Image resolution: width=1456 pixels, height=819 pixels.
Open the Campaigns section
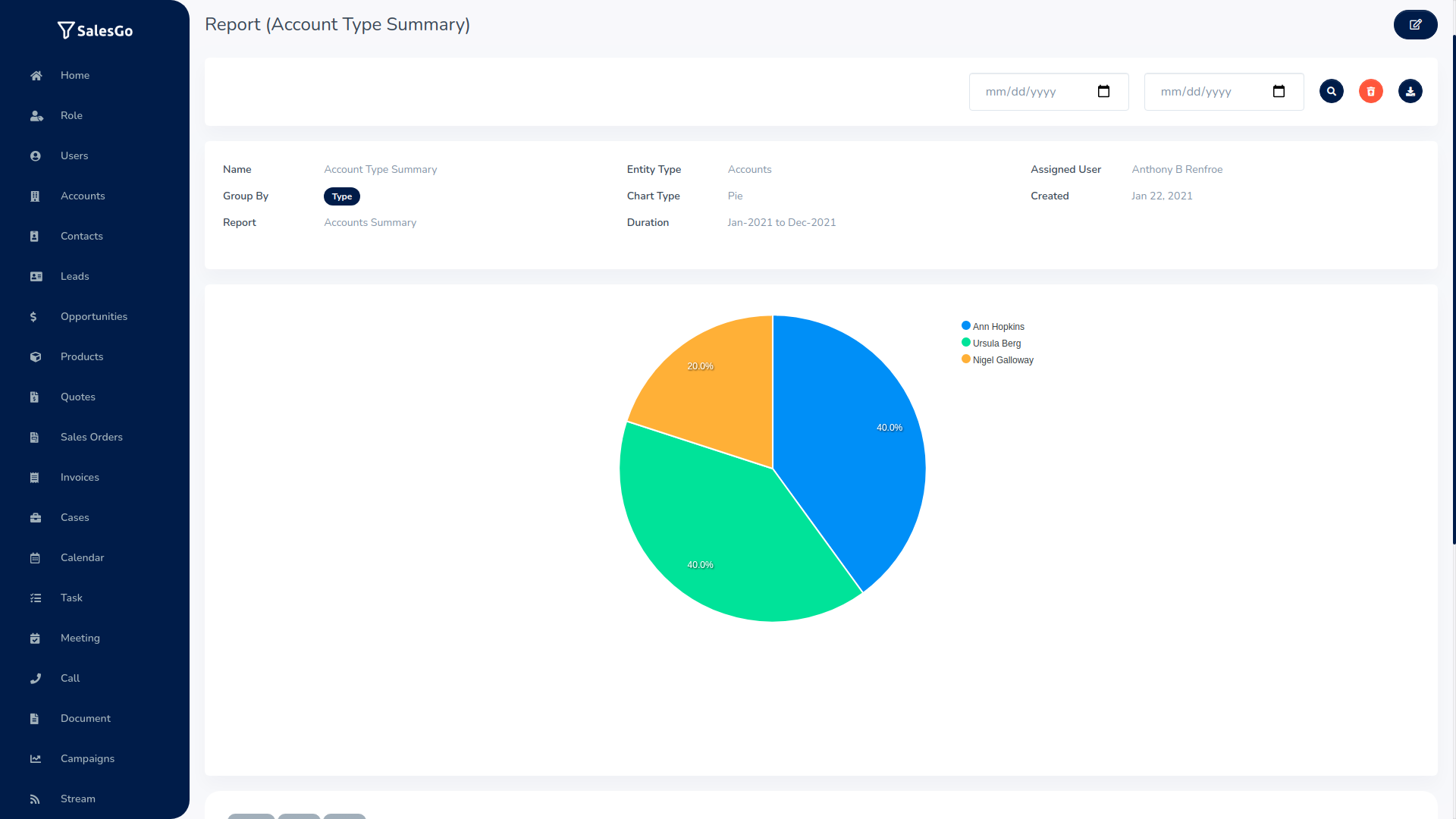(x=87, y=759)
